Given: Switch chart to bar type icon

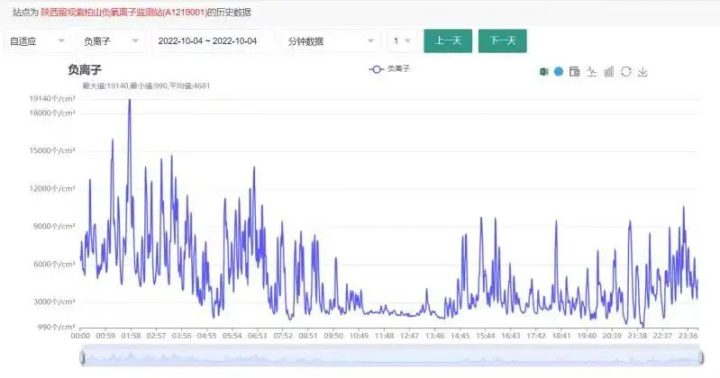Looking at the screenshot, I should click(609, 72).
